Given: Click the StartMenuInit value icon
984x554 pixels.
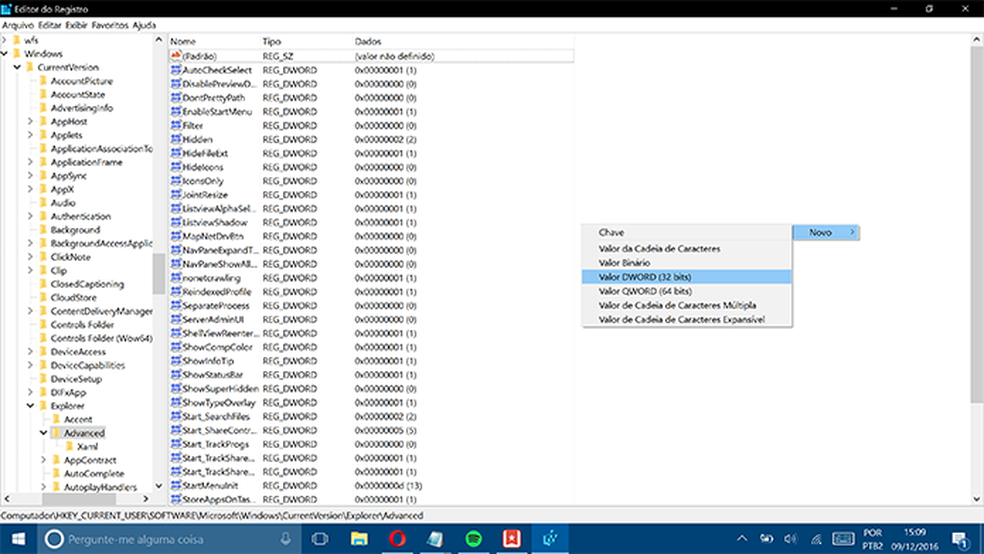Looking at the screenshot, I should tap(176, 486).
